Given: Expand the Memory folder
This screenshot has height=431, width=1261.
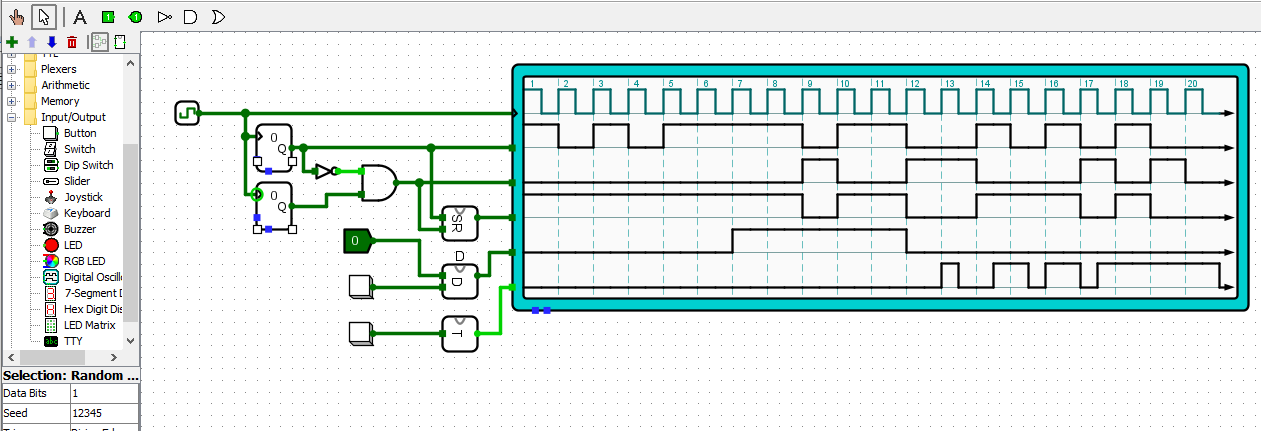Looking at the screenshot, I should 11,101.
